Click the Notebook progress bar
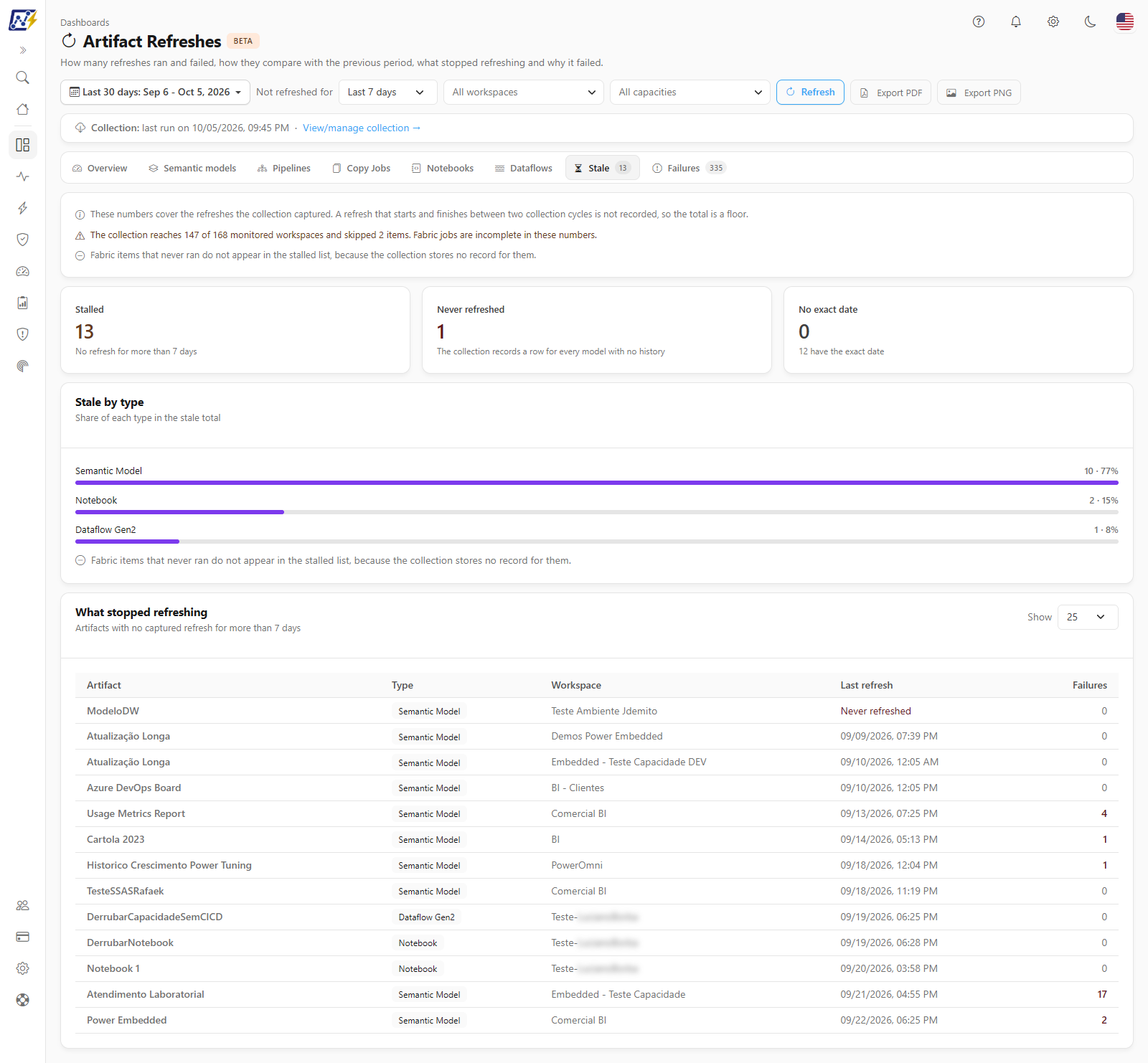 [x=597, y=512]
